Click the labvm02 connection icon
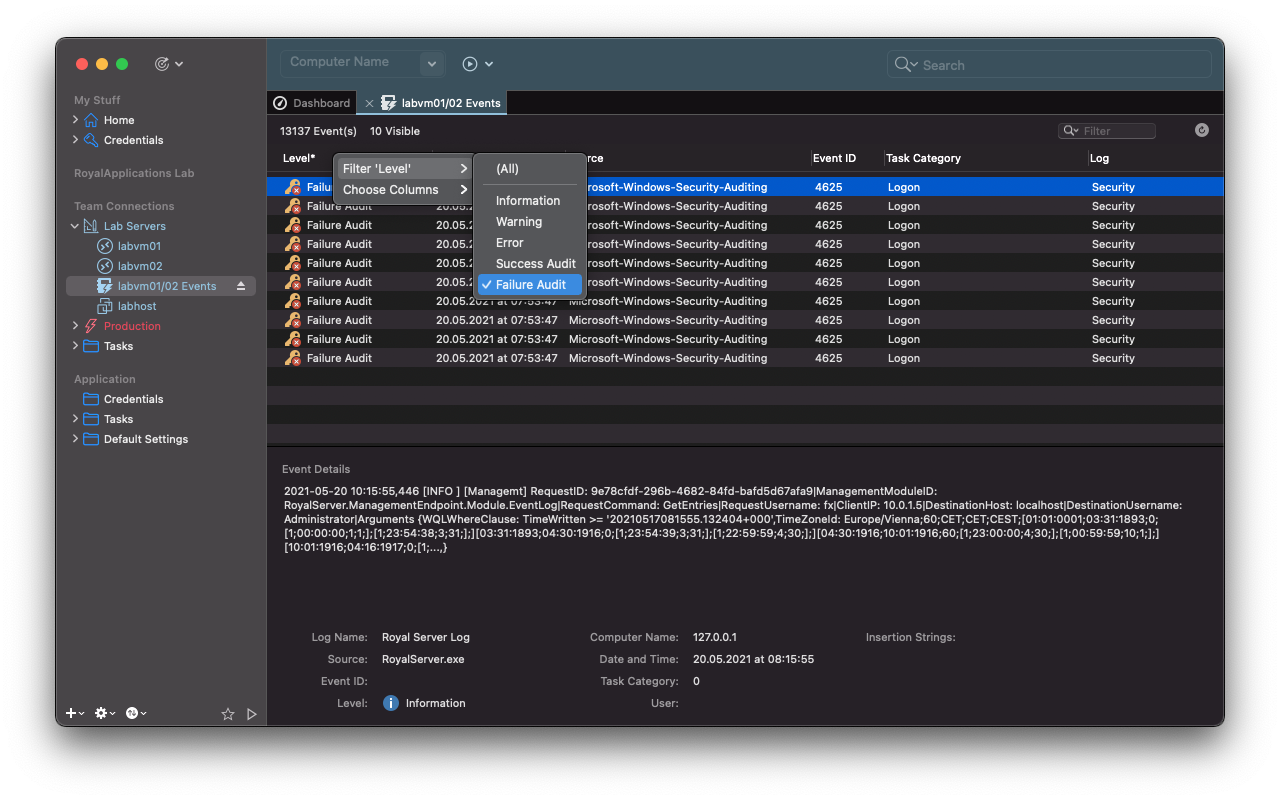This screenshot has width=1280, height=800. pyautogui.click(x=105, y=266)
